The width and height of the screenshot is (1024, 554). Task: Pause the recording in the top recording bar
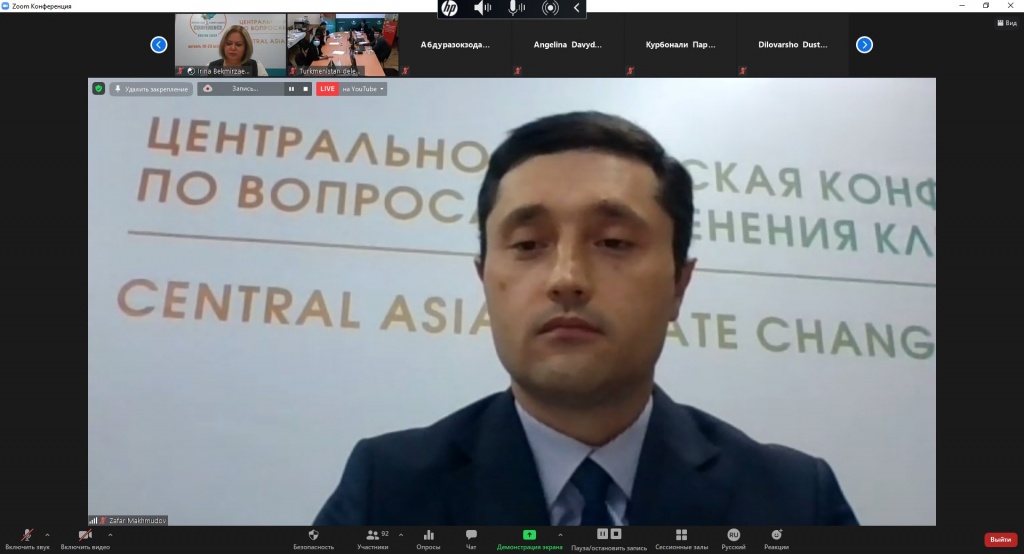pos(292,89)
